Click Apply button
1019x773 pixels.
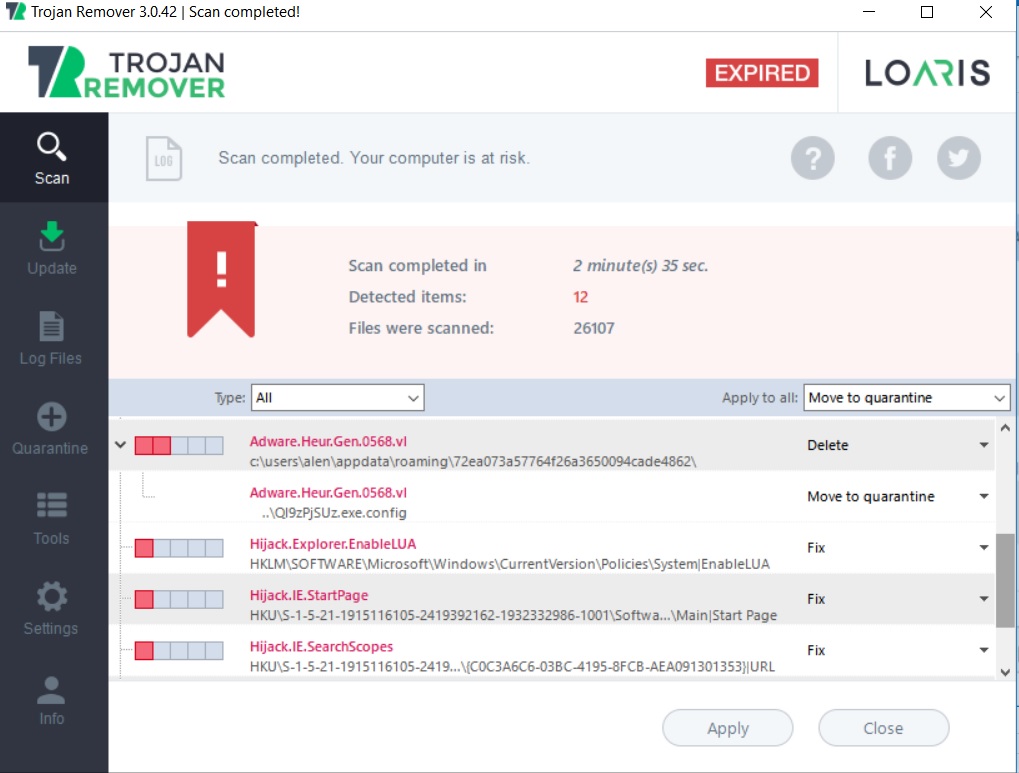pos(727,728)
